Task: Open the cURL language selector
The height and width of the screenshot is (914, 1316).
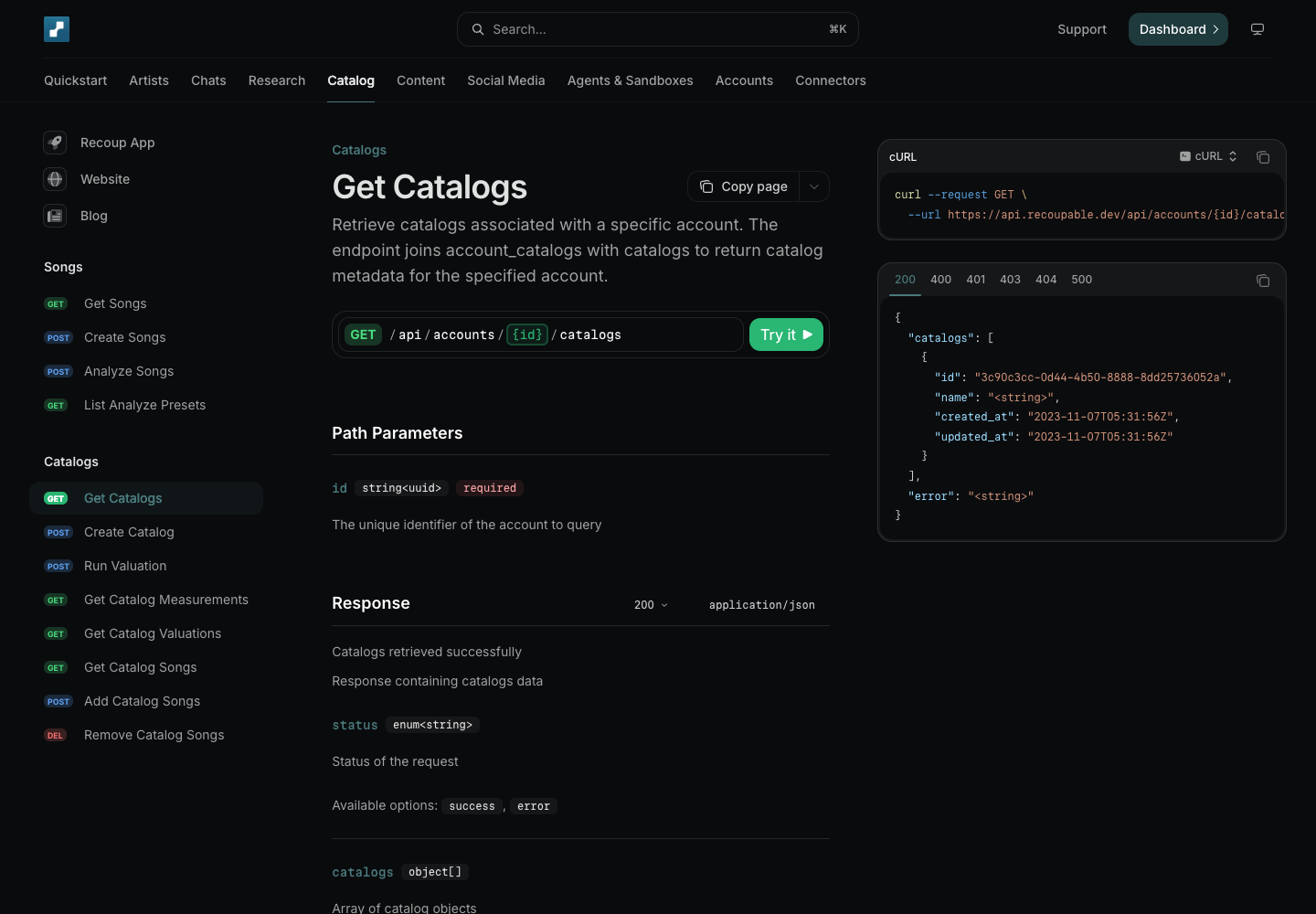Action: coord(1208,156)
